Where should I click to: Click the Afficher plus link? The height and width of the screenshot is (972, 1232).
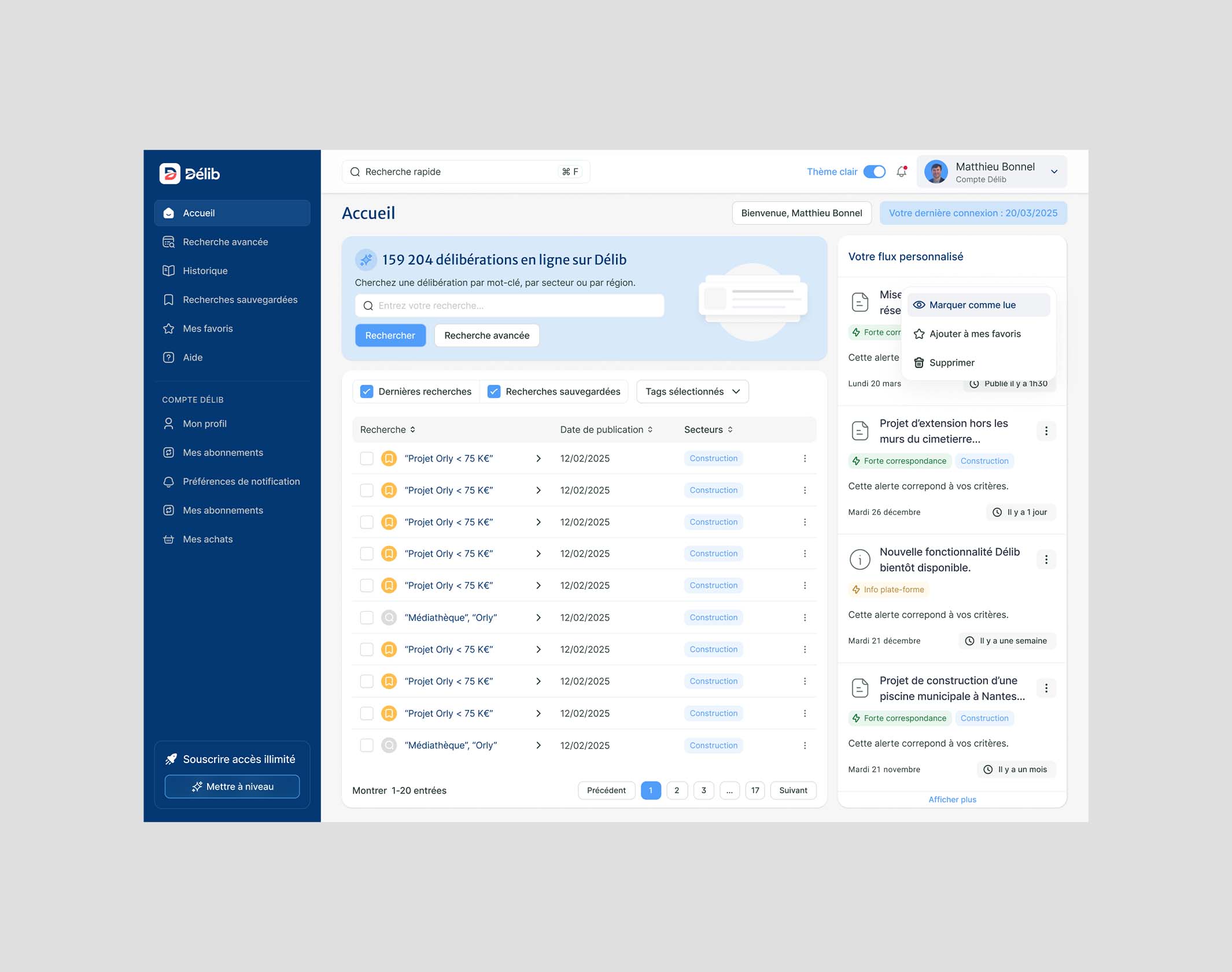[952, 800]
